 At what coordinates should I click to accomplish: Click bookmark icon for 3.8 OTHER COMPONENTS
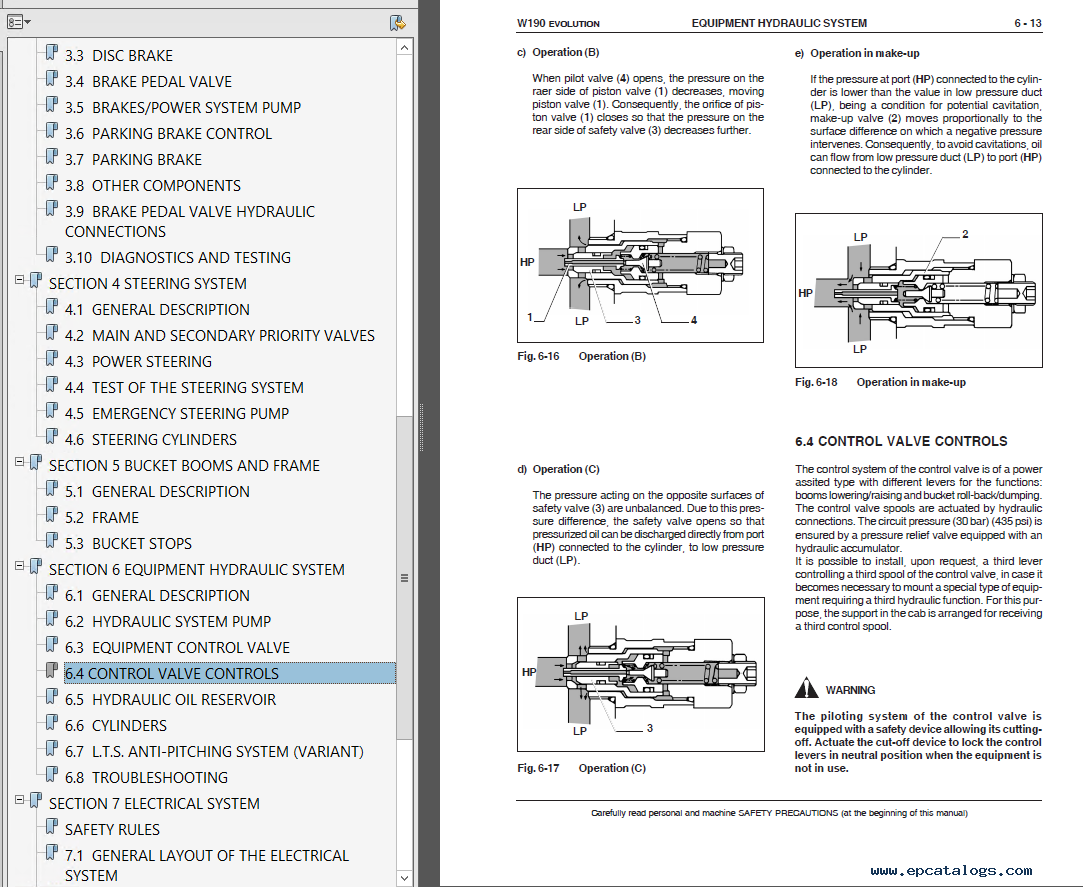(x=52, y=183)
